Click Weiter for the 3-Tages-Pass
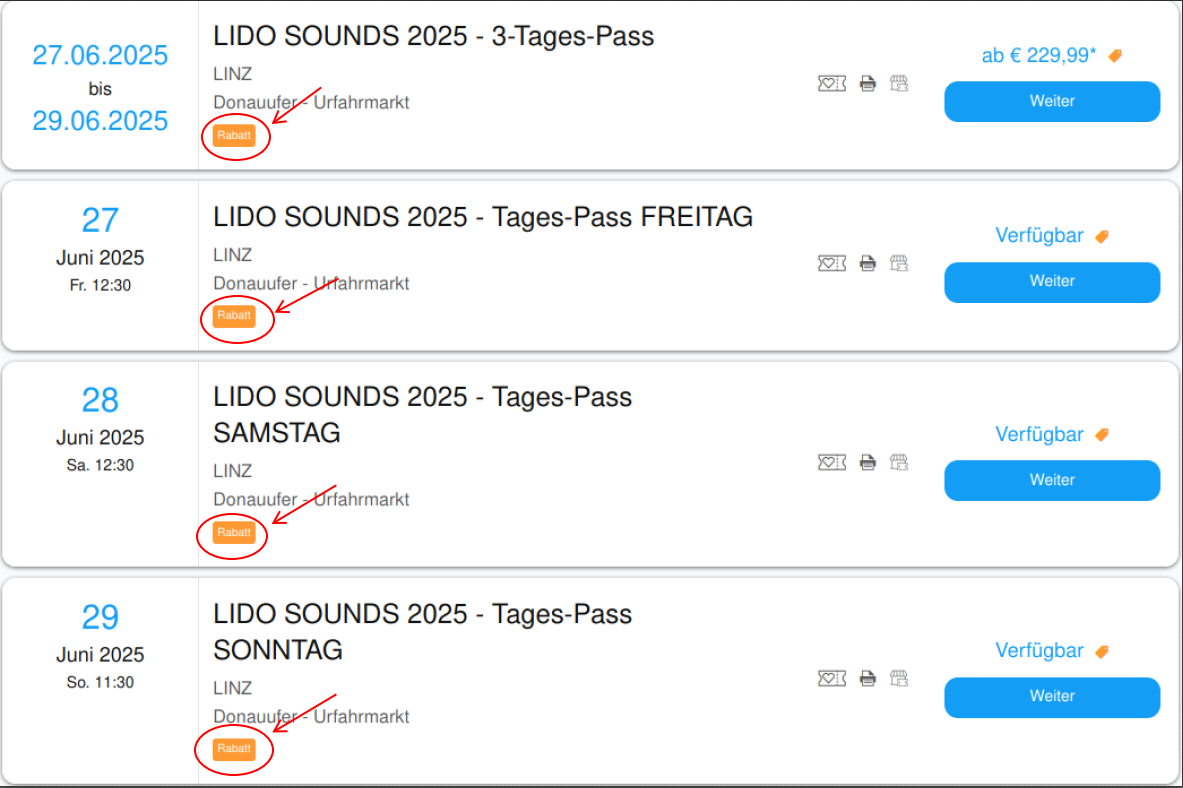This screenshot has height=788, width=1183. pyautogui.click(x=1052, y=101)
